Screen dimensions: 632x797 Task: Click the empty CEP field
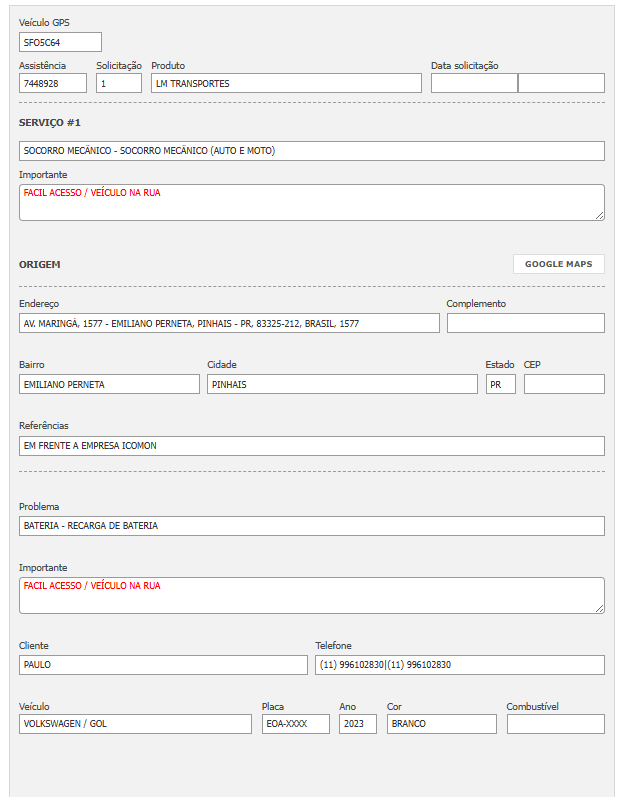(564, 384)
